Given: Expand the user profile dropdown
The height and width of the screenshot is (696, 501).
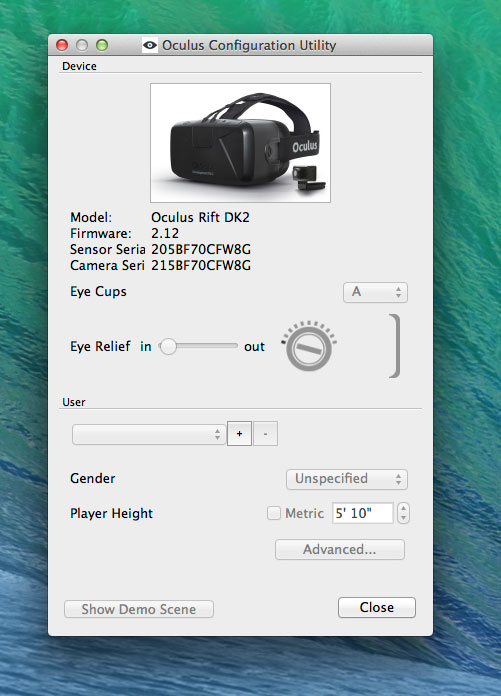Looking at the screenshot, I should point(149,434).
